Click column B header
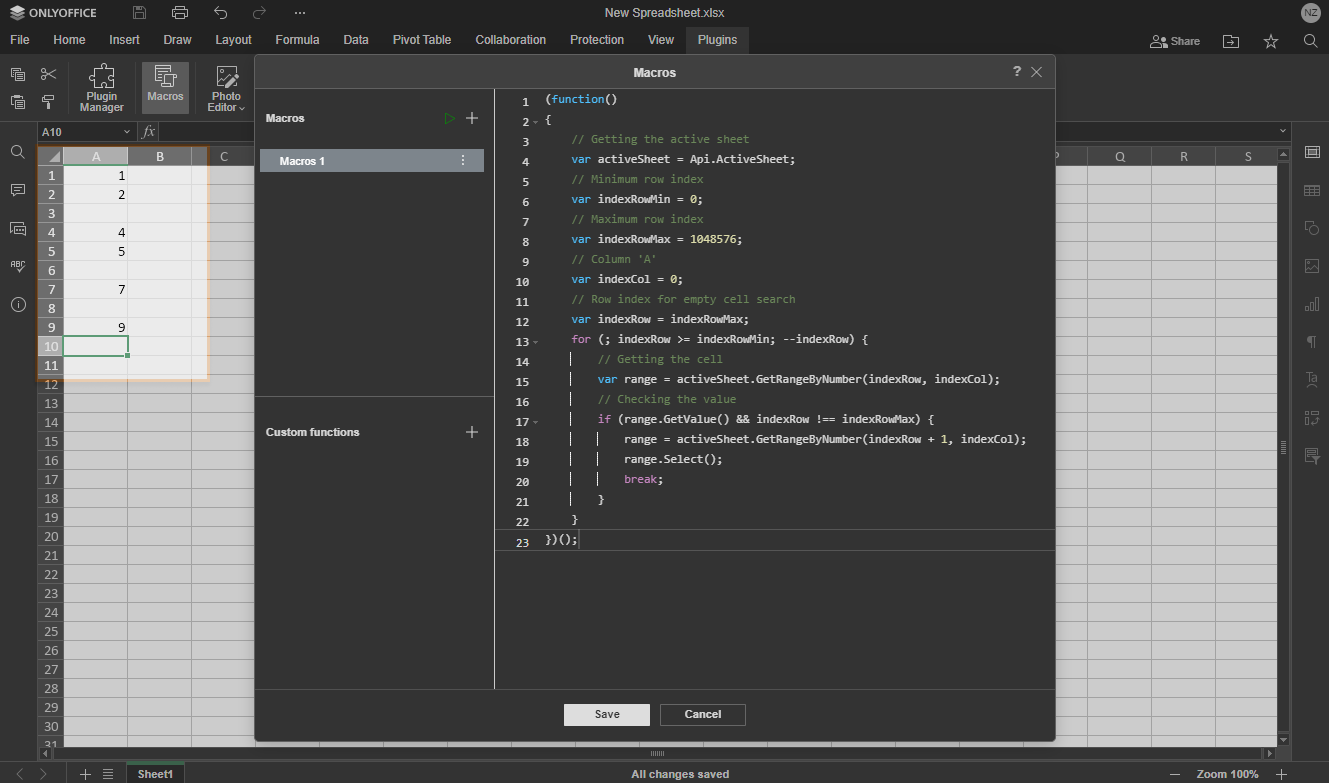Image resolution: width=1329 pixels, height=783 pixels. 160,156
